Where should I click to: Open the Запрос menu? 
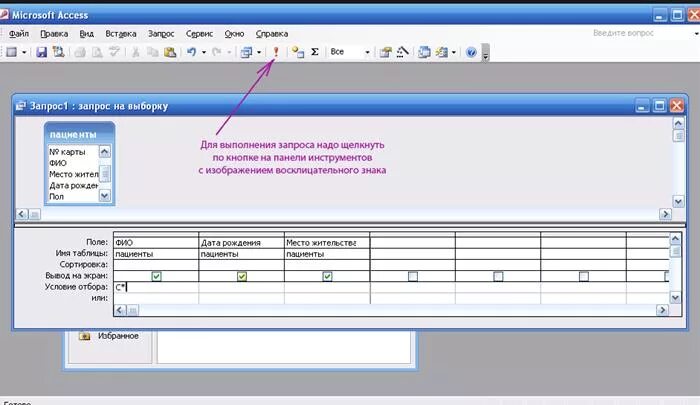(161, 33)
